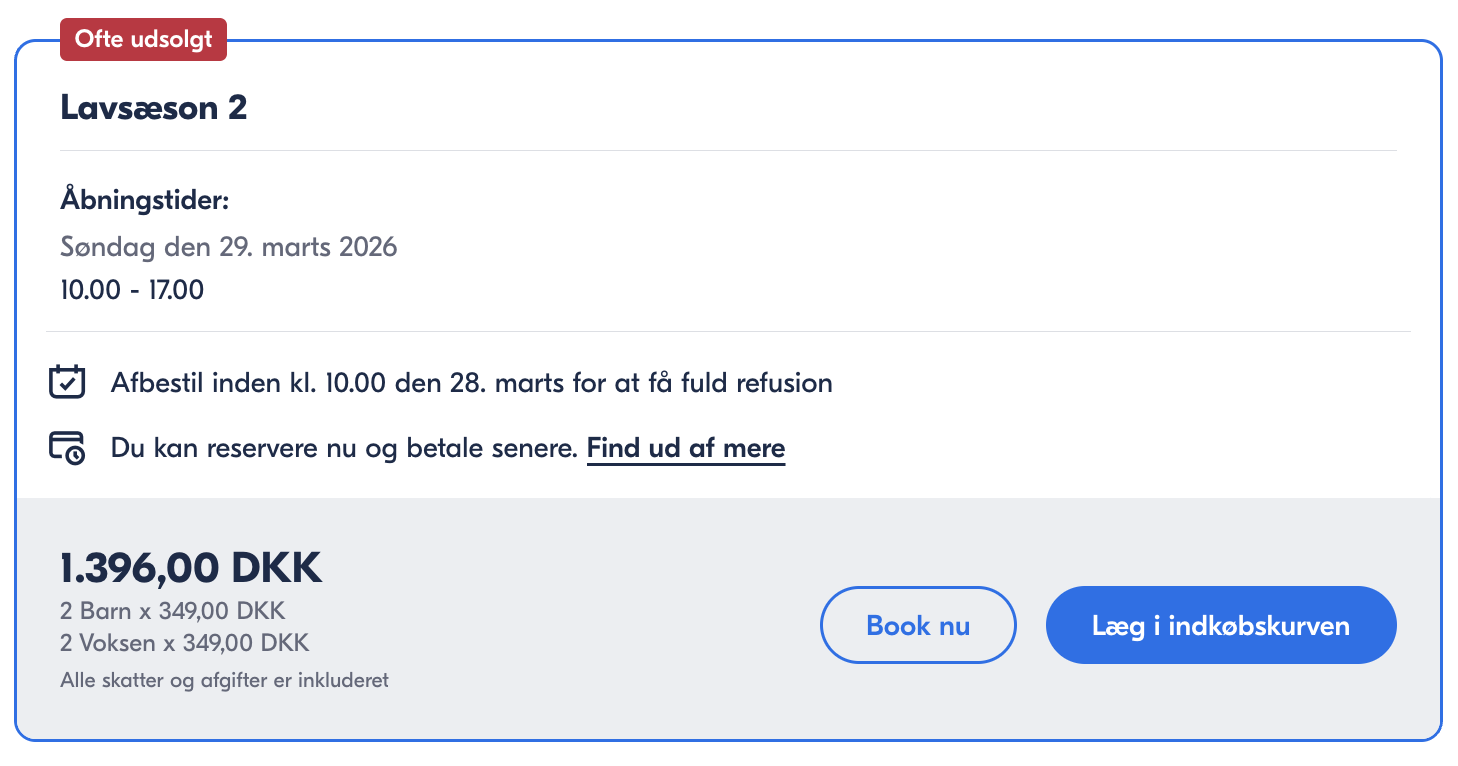
Task: Click the date "Søndag den 29. marts 2026"
Action: (229, 246)
